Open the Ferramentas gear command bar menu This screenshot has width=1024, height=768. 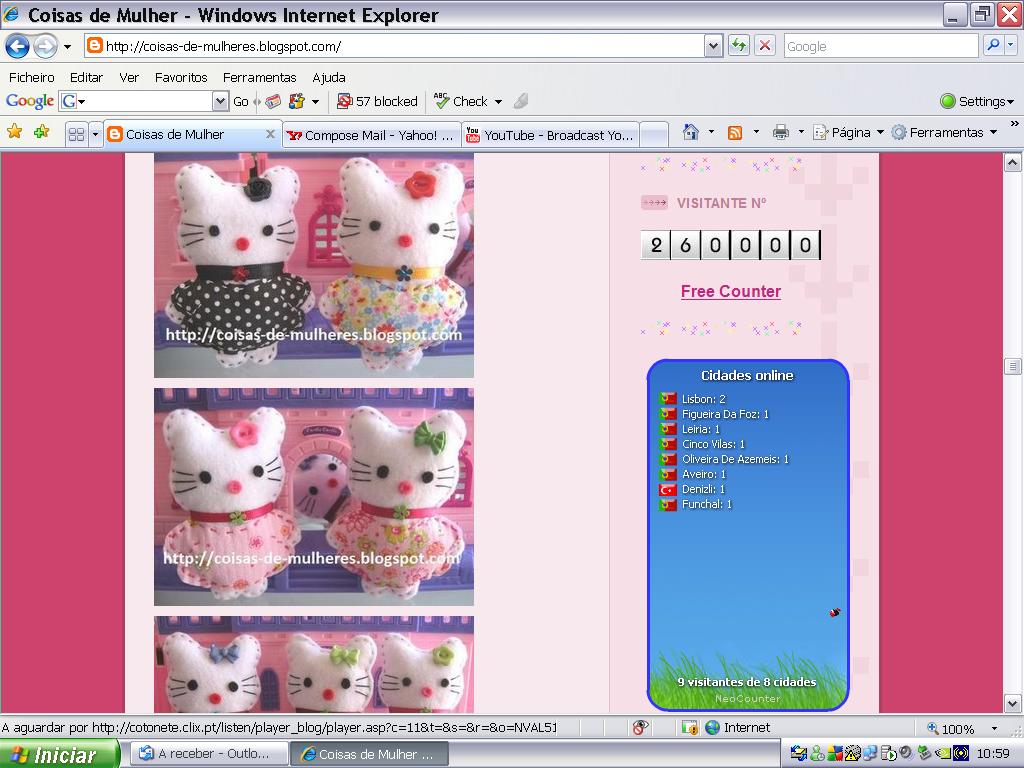coord(944,133)
